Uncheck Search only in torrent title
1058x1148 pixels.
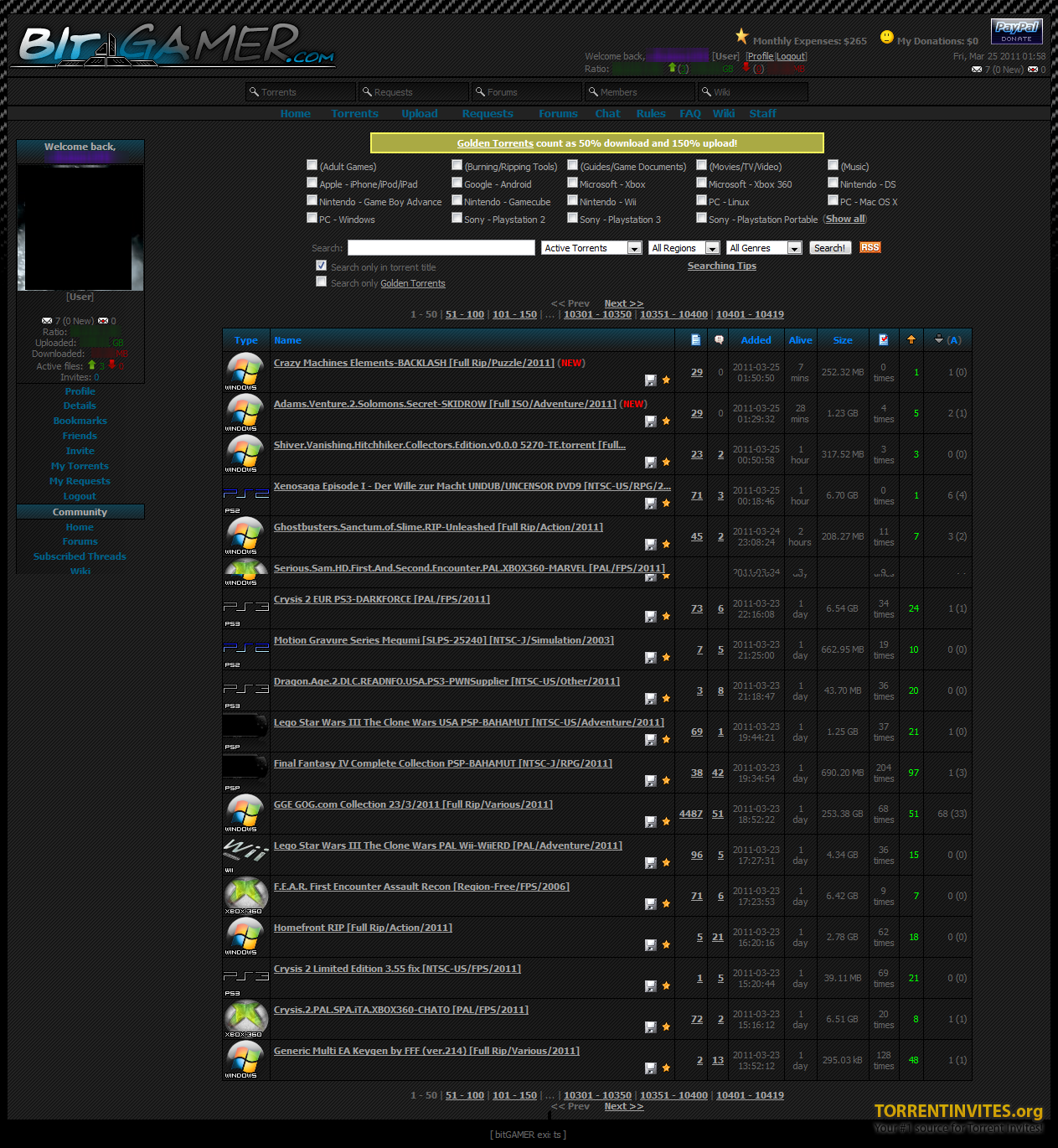[x=321, y=266]
